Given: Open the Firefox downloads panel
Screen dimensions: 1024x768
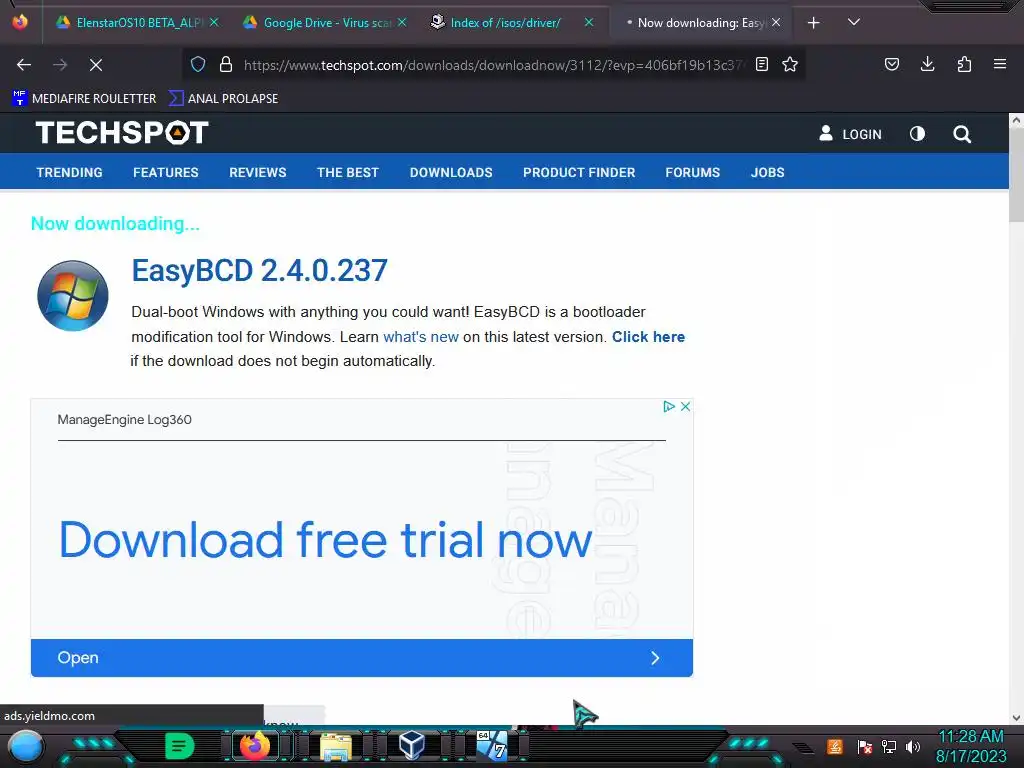Looking at the screenshot, I should (x=927, y=64).
